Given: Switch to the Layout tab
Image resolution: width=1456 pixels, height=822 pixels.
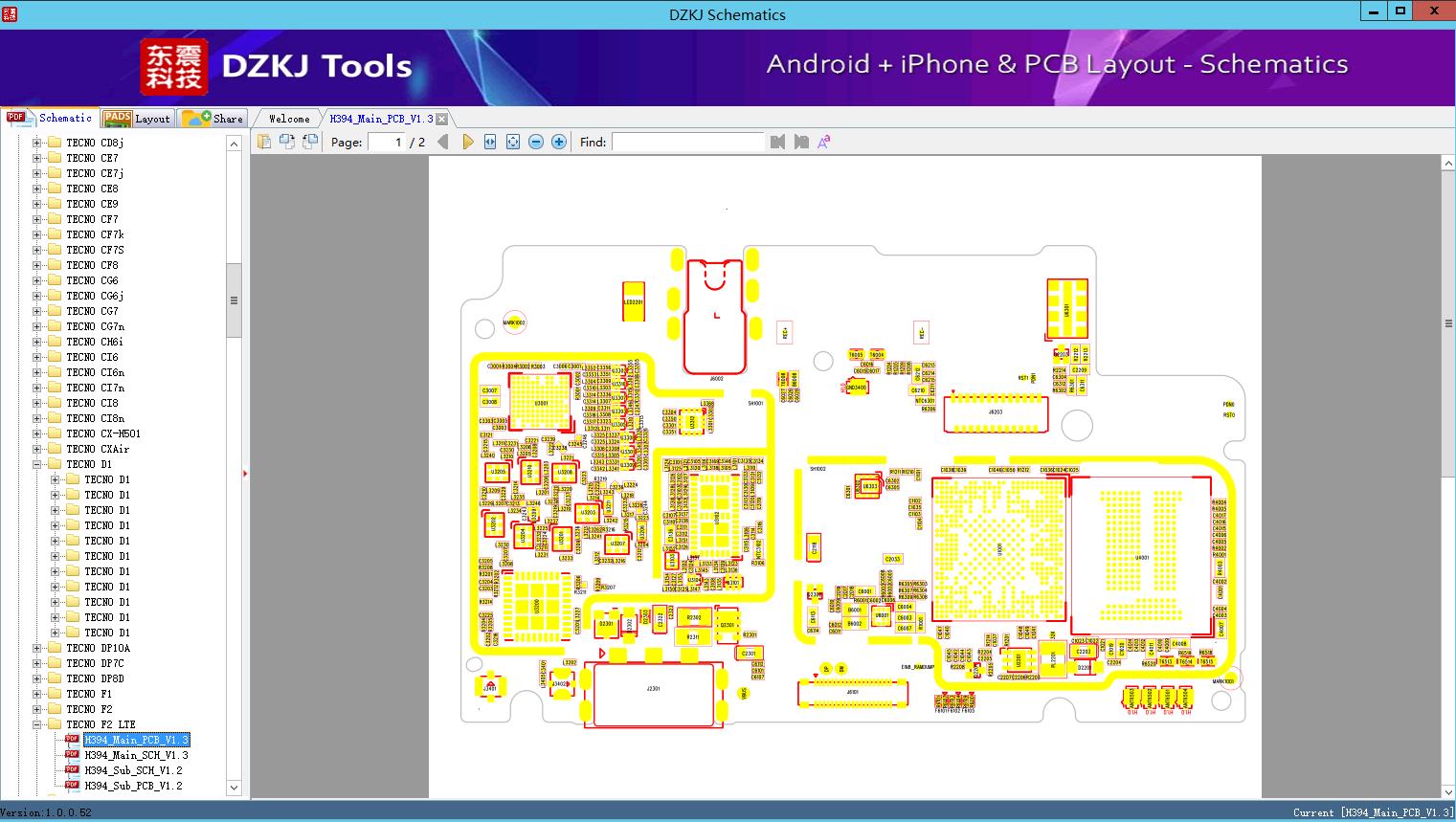Looking at the screenshot, I should (137, 119).
